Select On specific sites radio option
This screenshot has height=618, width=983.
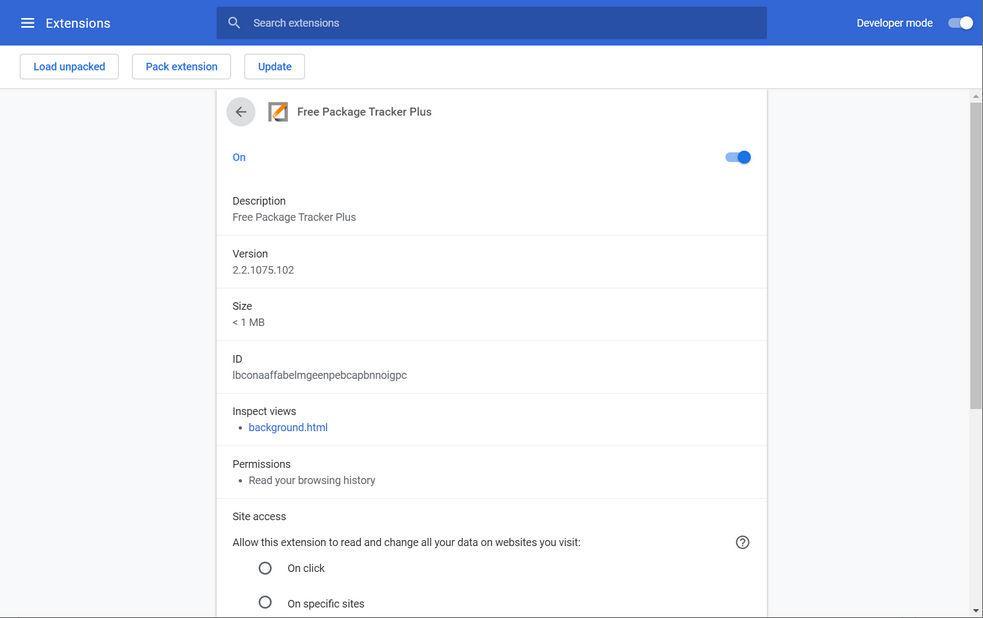(265, 602)
